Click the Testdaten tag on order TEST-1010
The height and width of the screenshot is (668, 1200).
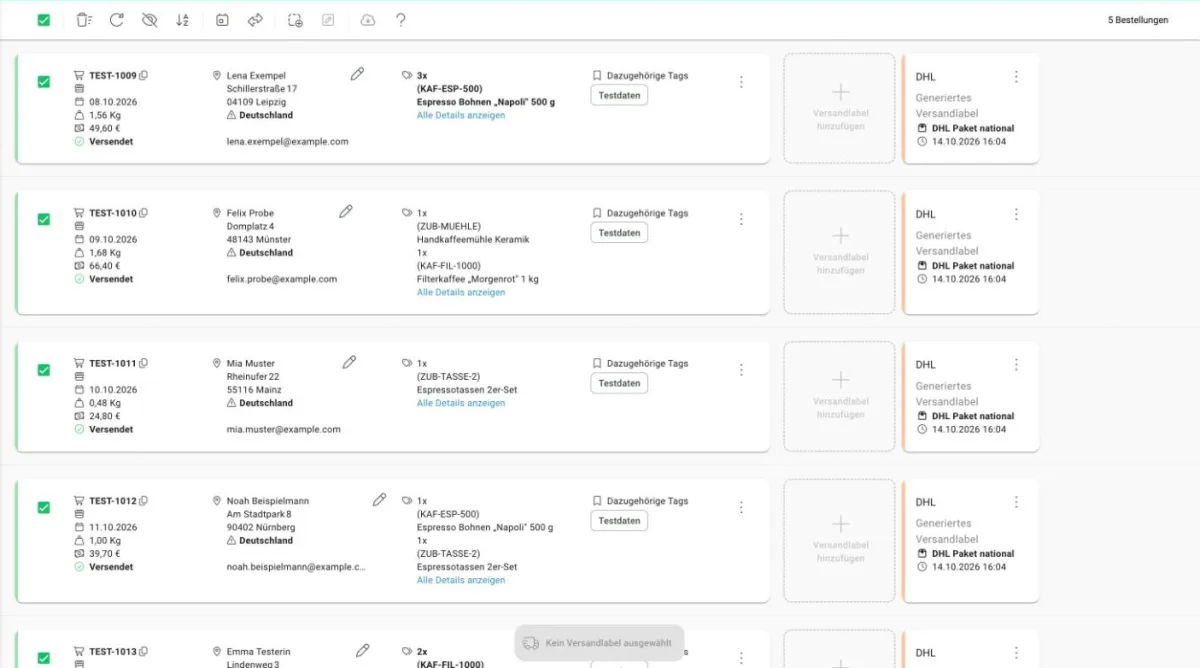[x=619, y=233]
